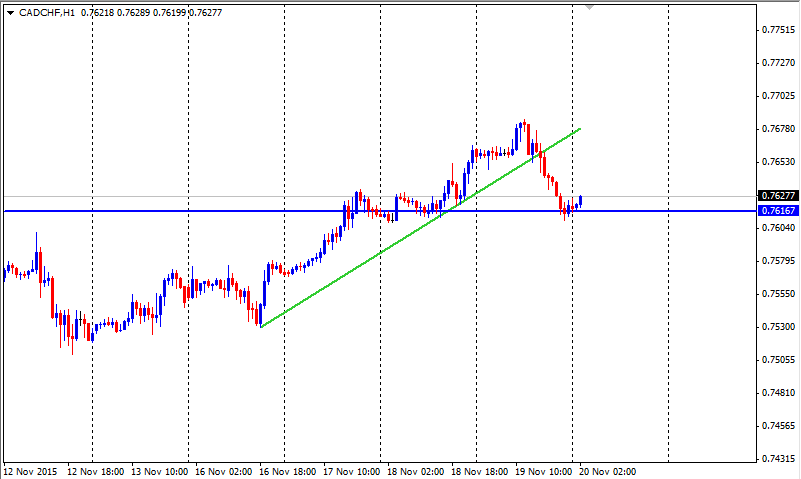The height and width of the screenshot is (479, 801).
Task: Click the 0.77025 price scale label
Action: [x=779, y=96]
